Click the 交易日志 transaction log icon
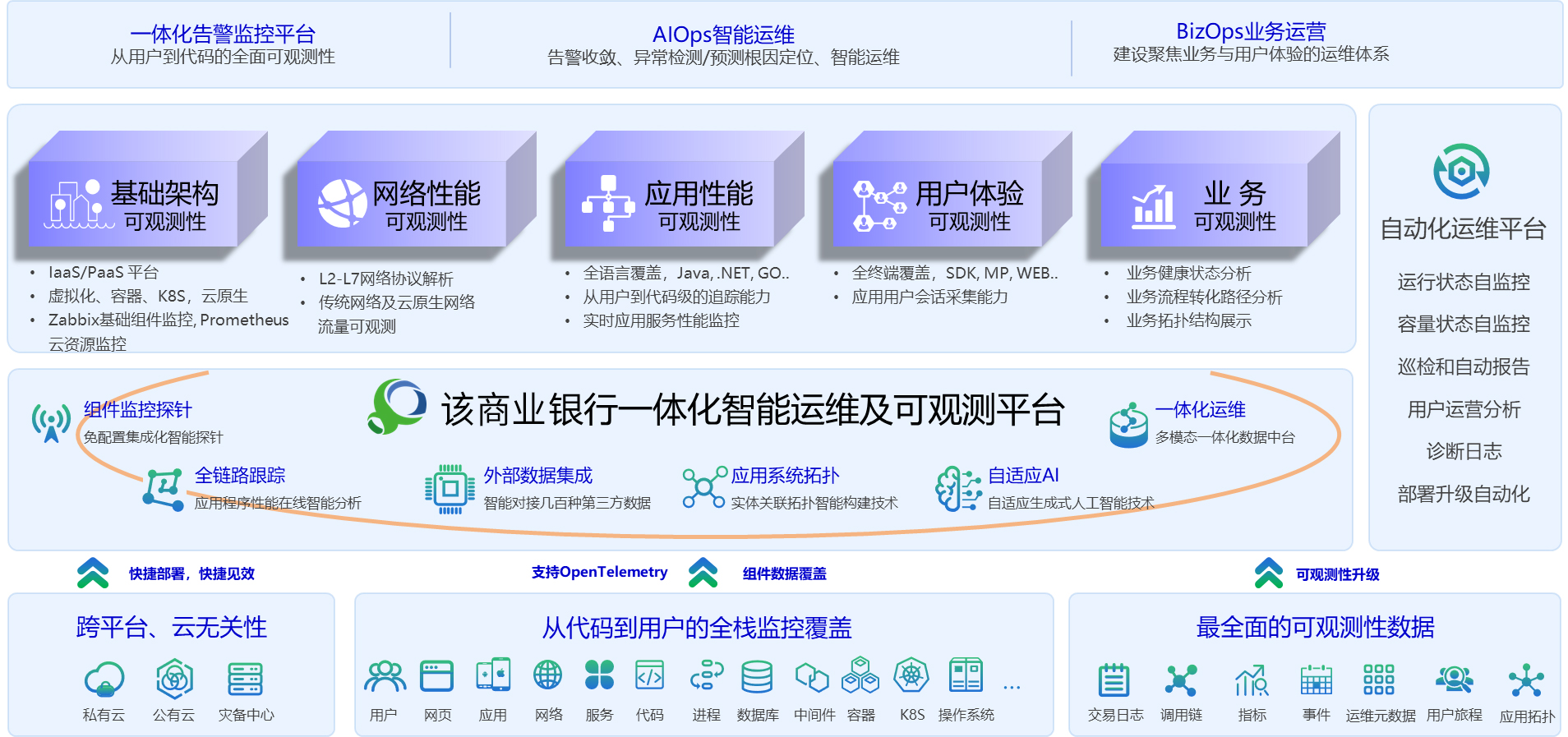Viewport: 1568px width, 737px height. (x=1114, y=680)
